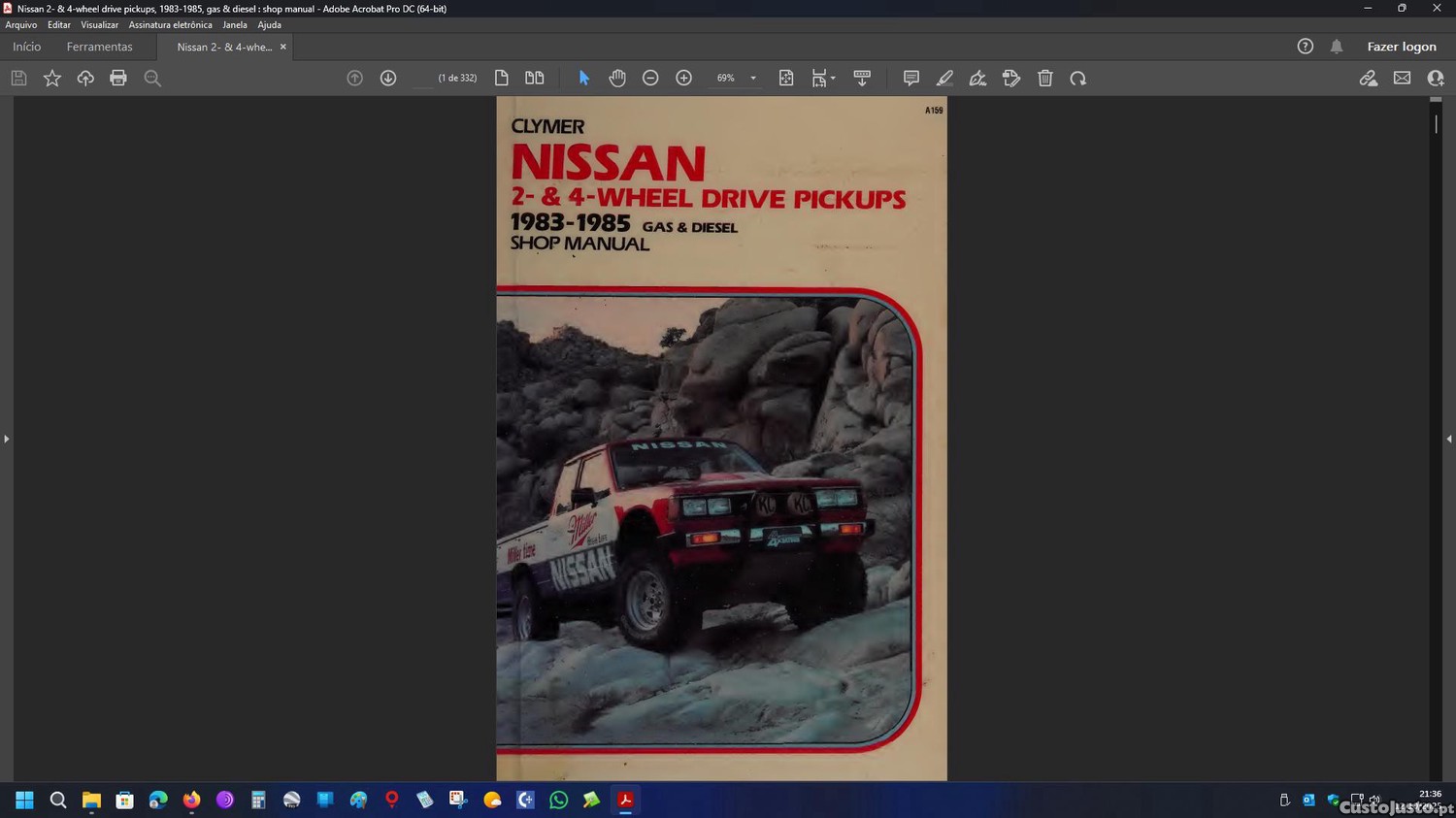
Task: Open the zoom percentage dropdown
Action: pos(753,79)
